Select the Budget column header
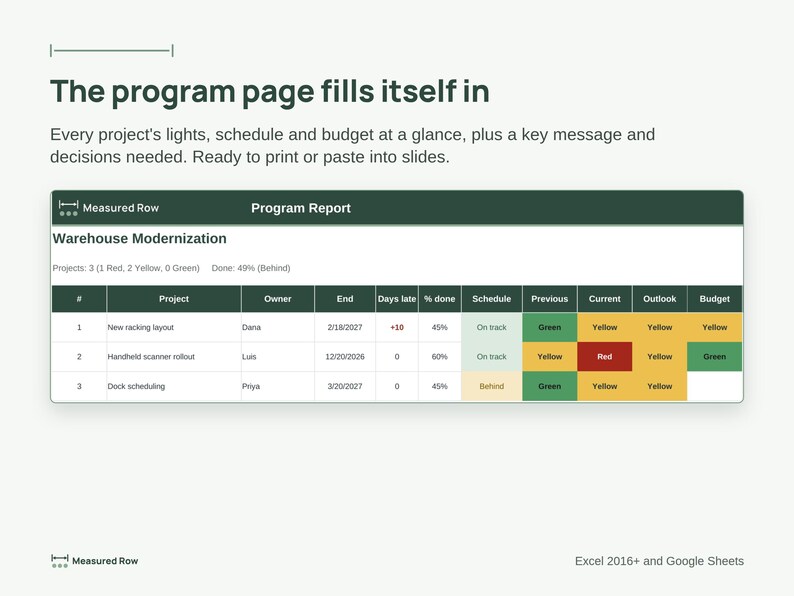794x596 pixels. point(714,299)
